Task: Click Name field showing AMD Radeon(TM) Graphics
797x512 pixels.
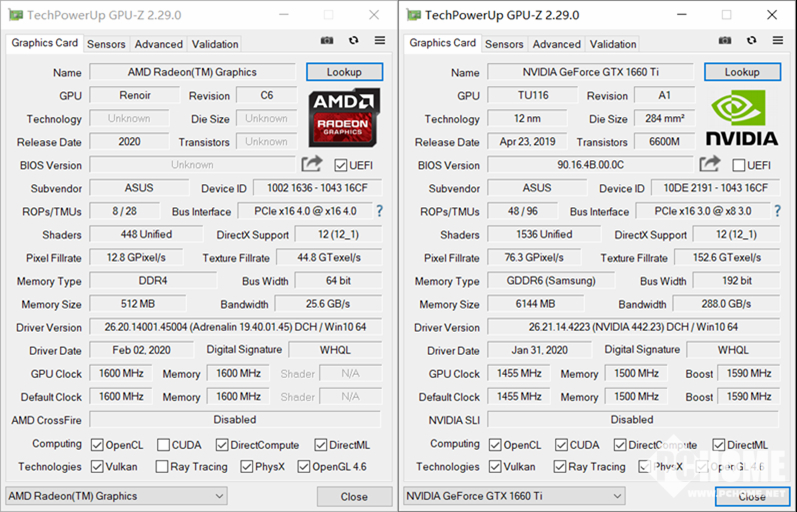Action: coord(192,72)
